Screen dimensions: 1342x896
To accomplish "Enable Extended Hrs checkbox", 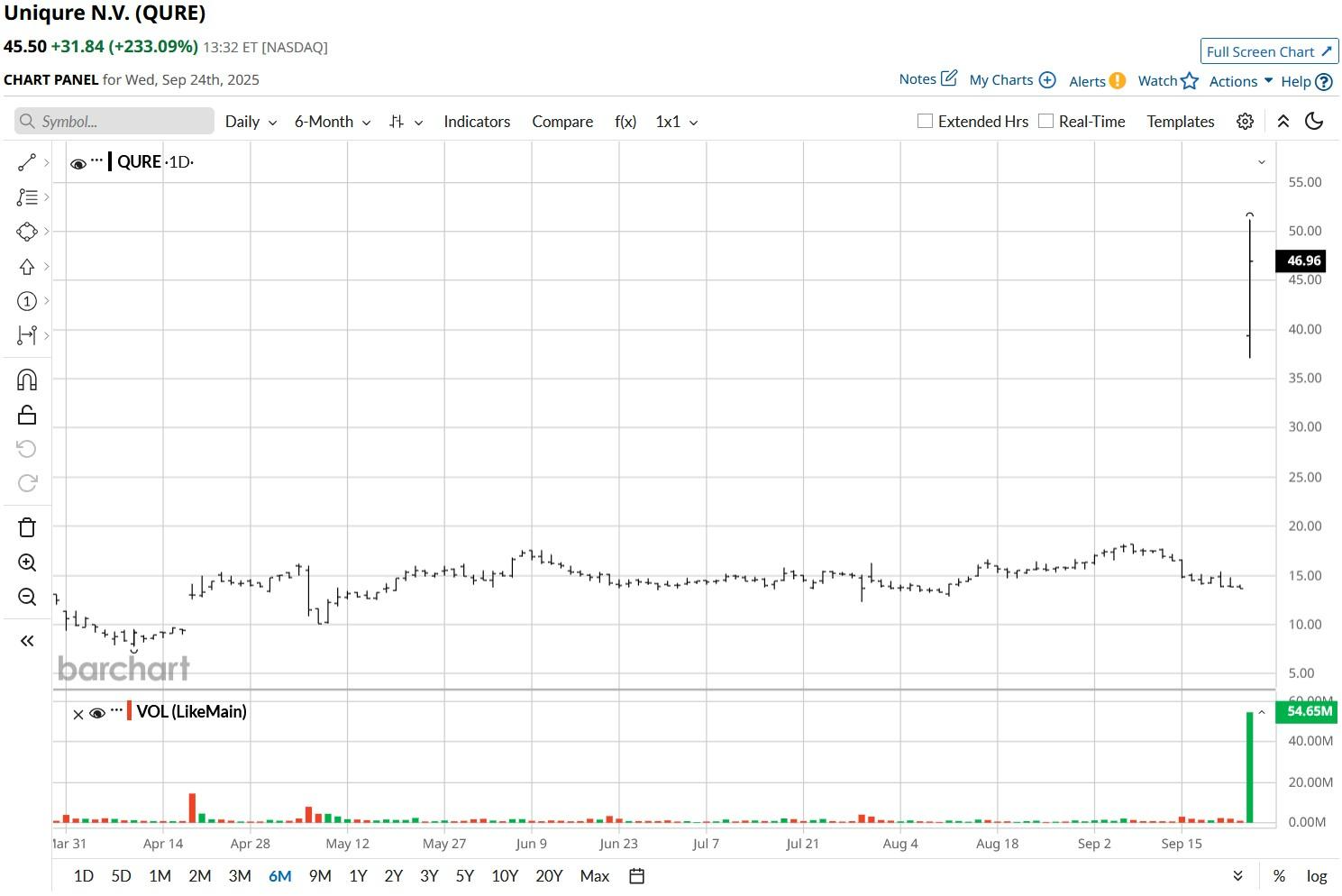I will tap(925, 121).
